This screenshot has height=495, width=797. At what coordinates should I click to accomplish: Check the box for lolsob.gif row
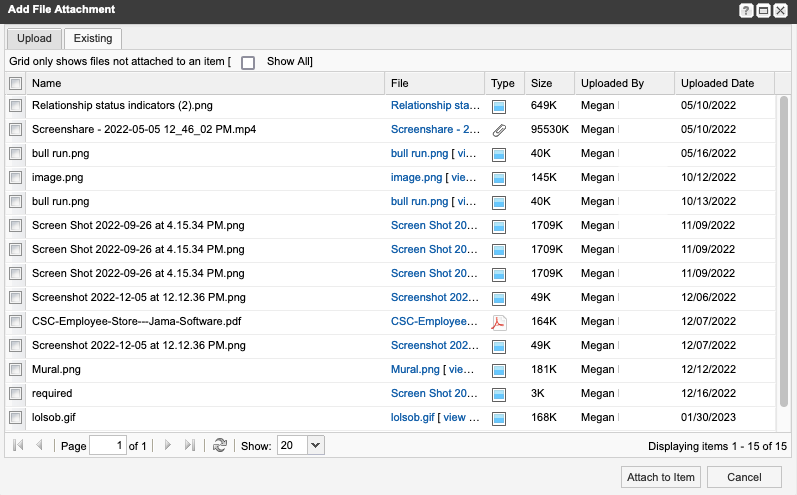pos(15,418)
